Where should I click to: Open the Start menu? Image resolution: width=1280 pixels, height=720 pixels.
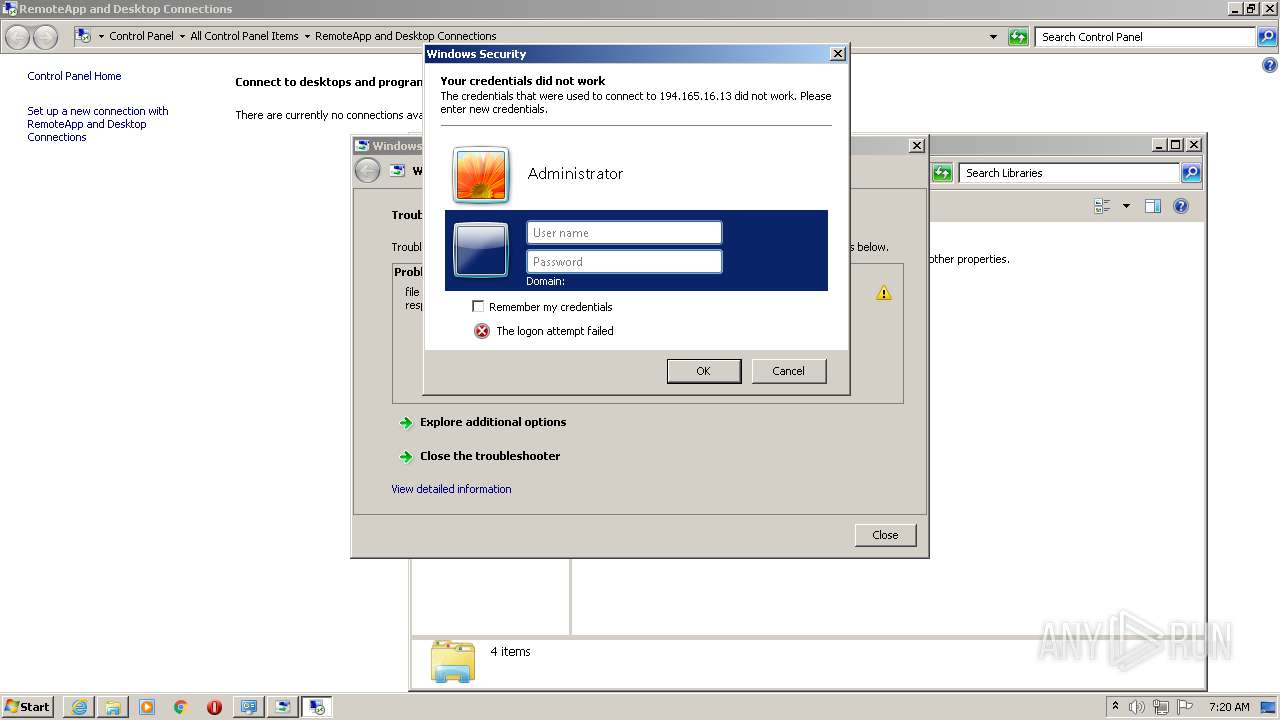tap(27, 707)
